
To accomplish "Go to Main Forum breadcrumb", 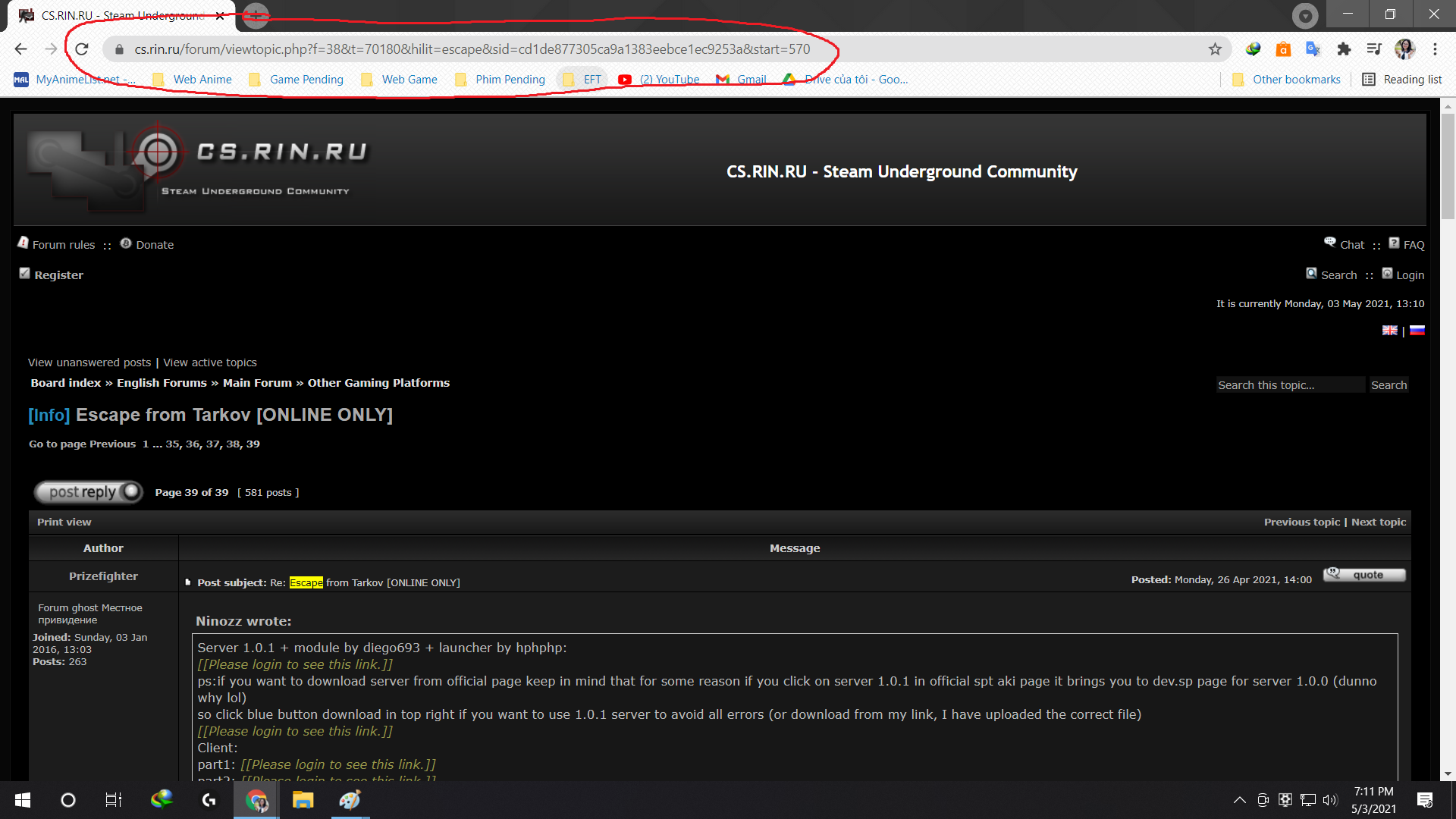I will (x=257, y=383).
